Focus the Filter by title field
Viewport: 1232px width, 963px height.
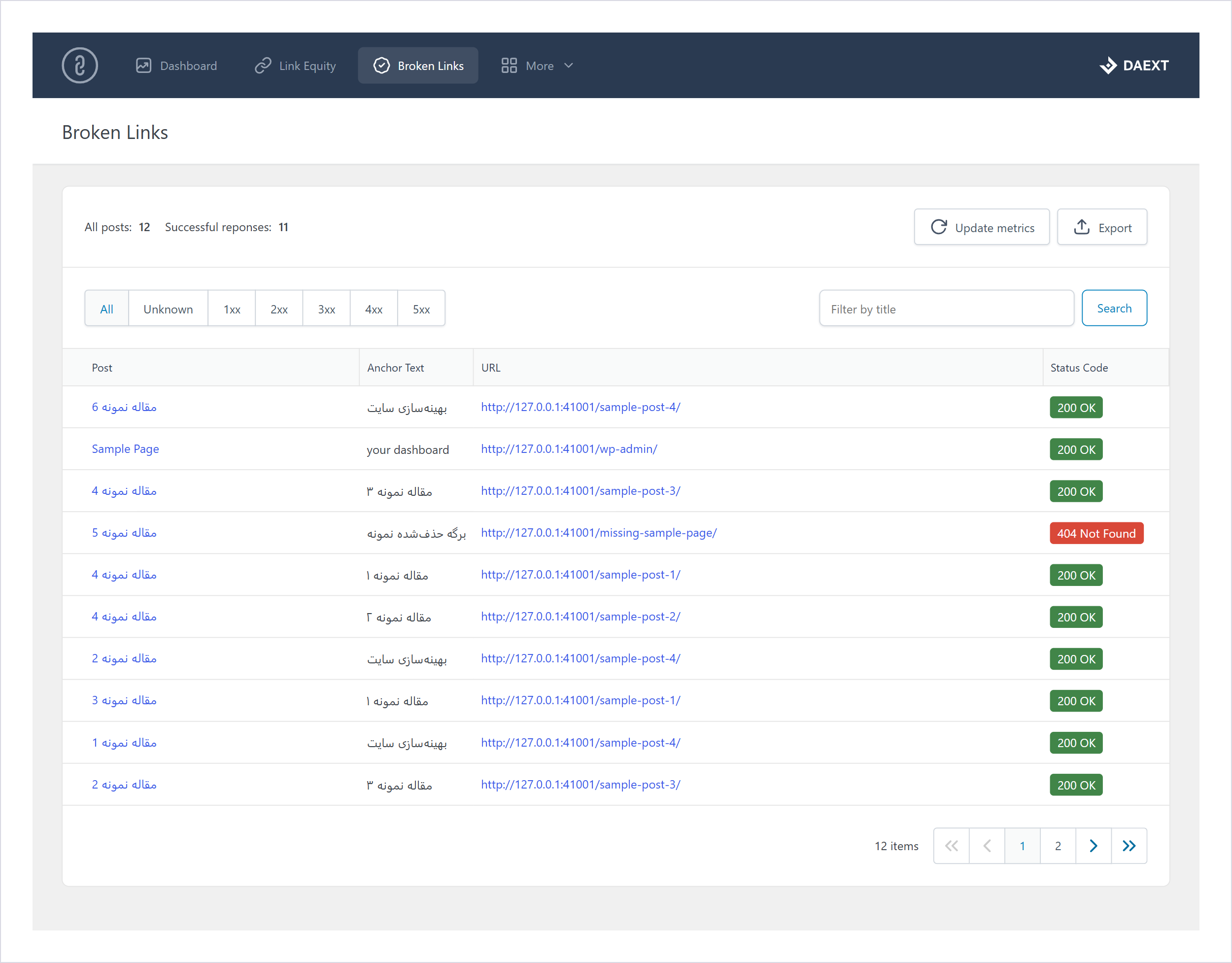tap(947, 309)
